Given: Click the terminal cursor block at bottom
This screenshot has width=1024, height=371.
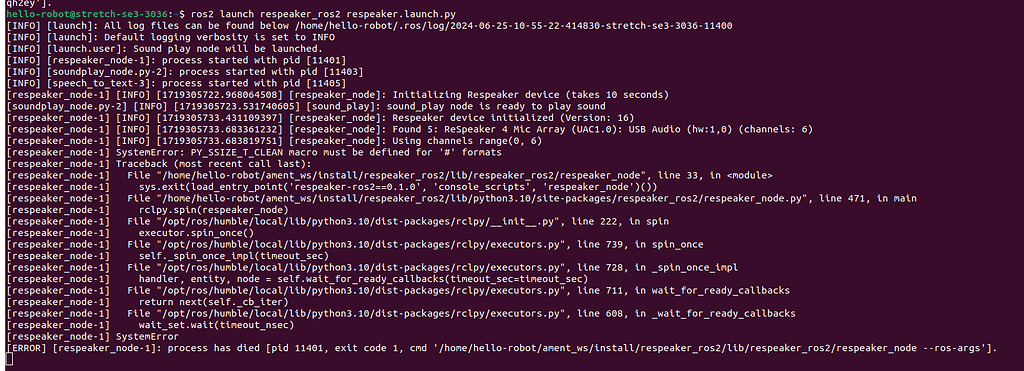Looking at the screenshot, I should 8,360.
